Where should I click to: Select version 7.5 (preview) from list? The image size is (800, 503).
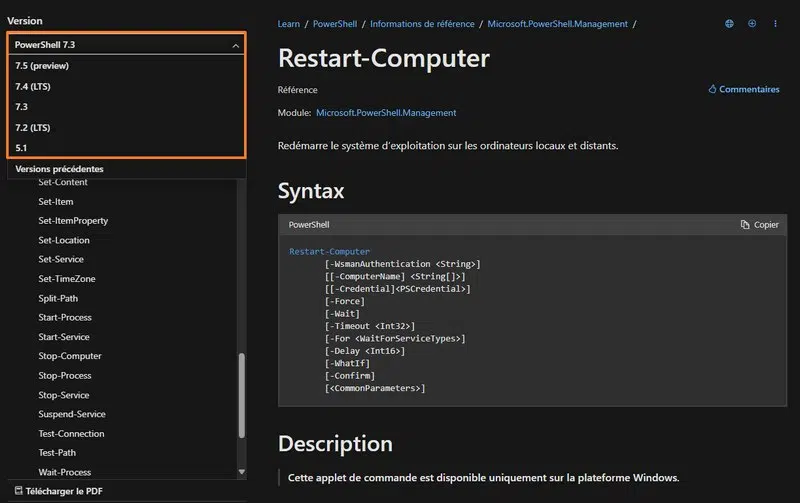pos(42,66)
